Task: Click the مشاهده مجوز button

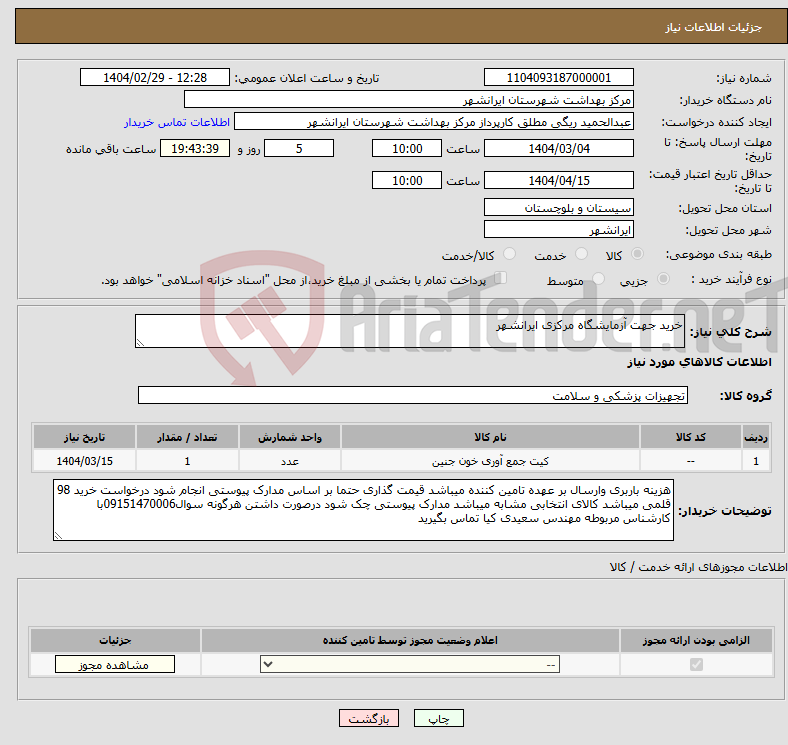Action: click(x=115, y=665)
